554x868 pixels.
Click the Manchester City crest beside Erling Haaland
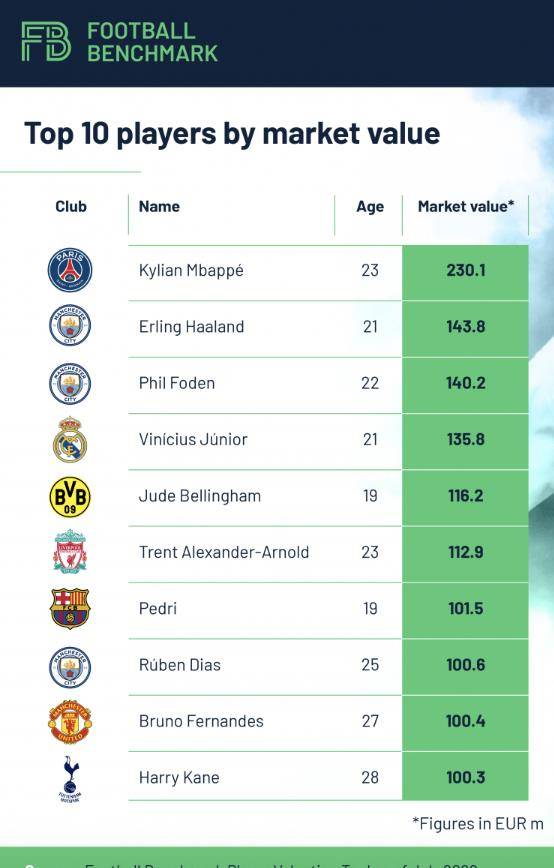[70, 326]
